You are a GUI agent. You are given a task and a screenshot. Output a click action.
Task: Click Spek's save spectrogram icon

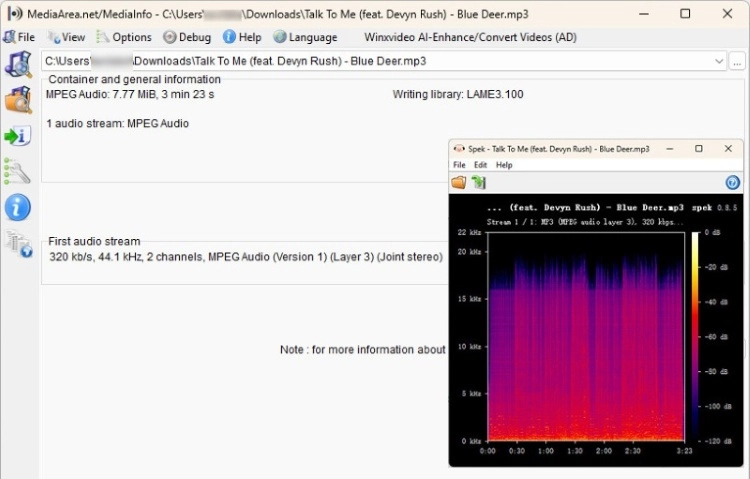tap(479, 182)
